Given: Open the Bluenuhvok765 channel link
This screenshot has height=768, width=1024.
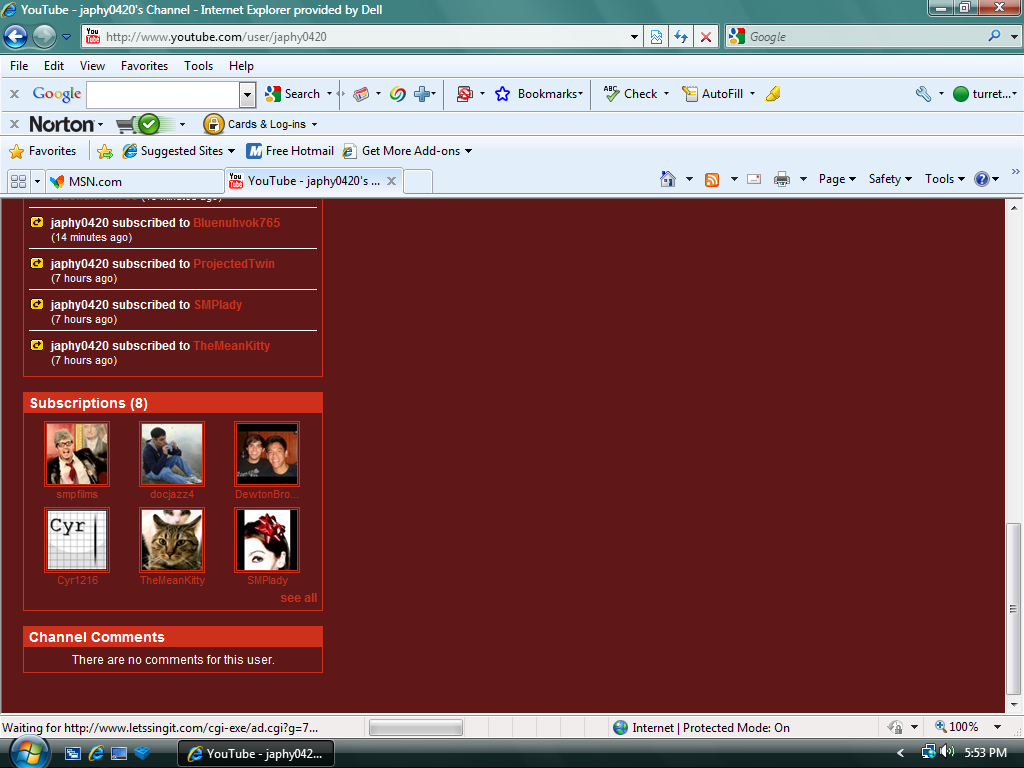Looking at the screenshot, I should point(236,223).
